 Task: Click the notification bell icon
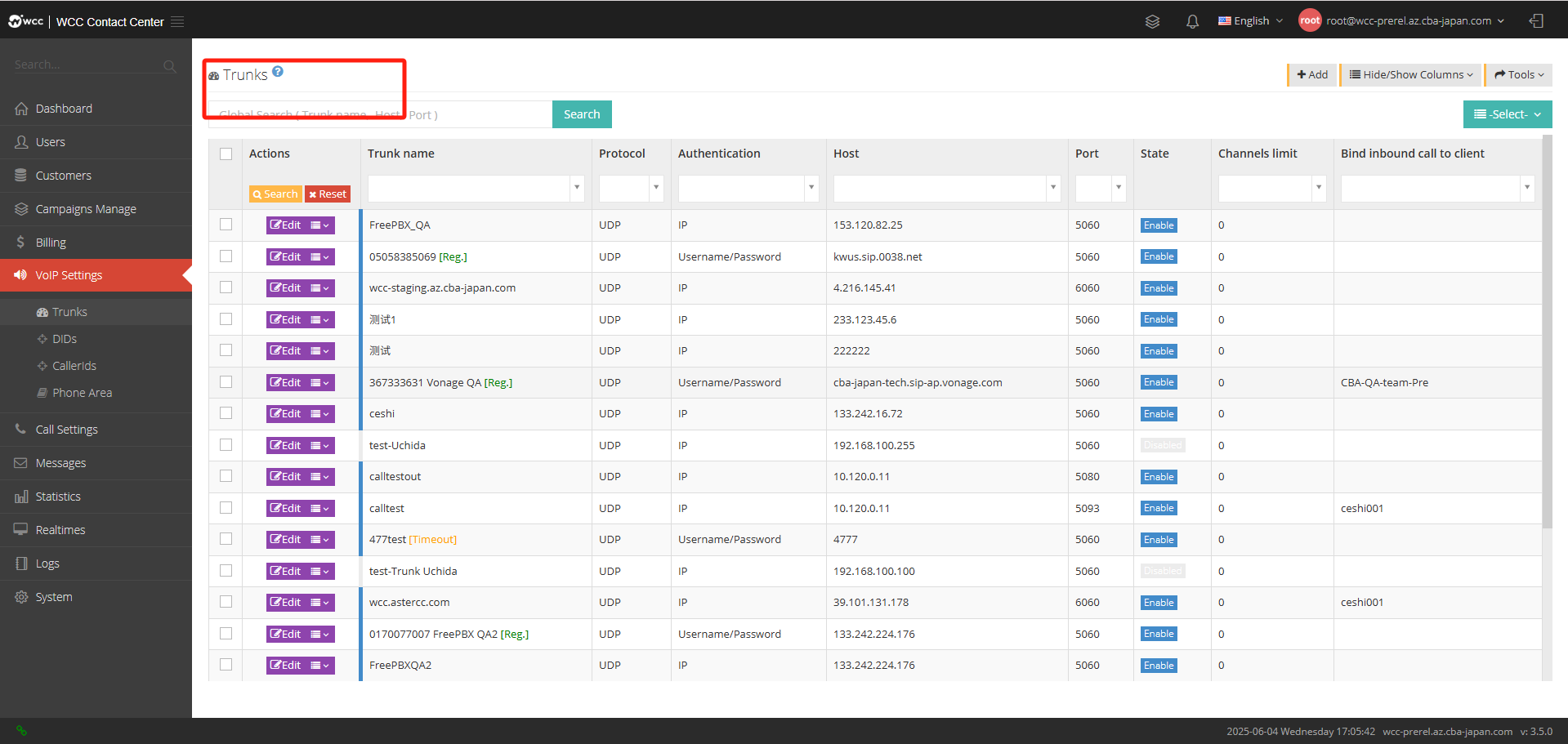1192,22
